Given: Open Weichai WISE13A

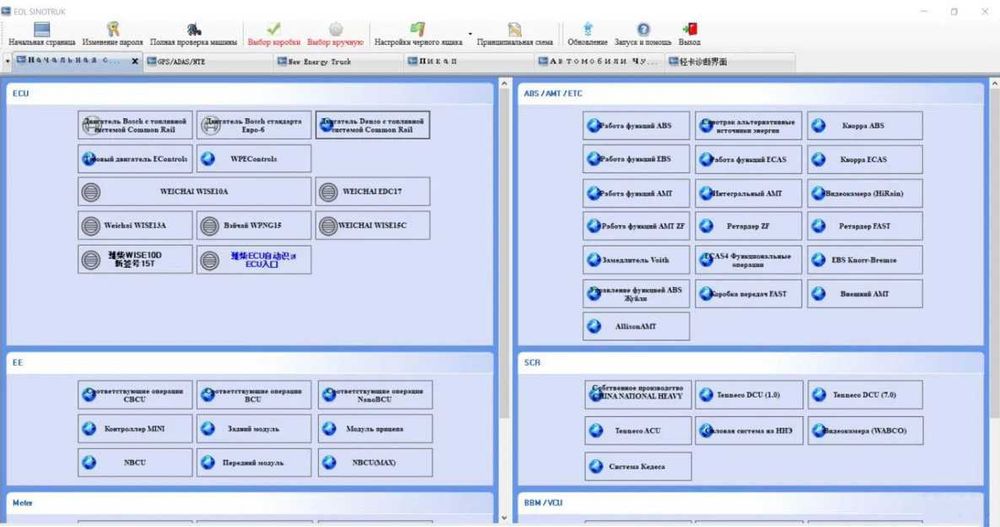Looking at the screenshot, I should 135,225.
